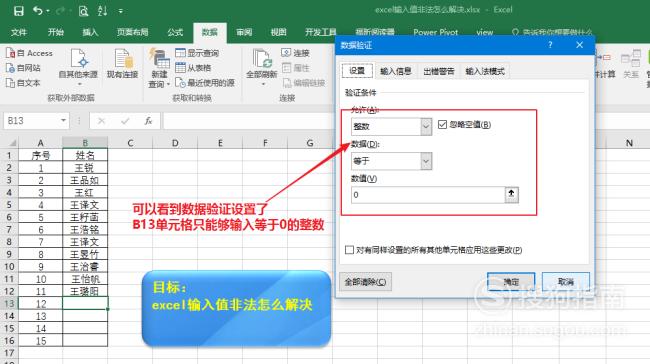Image resolution: width=650 pixels, height=364 pixels.
Task: Open the View (视图) ribbon tab
Action: point(278,32)
